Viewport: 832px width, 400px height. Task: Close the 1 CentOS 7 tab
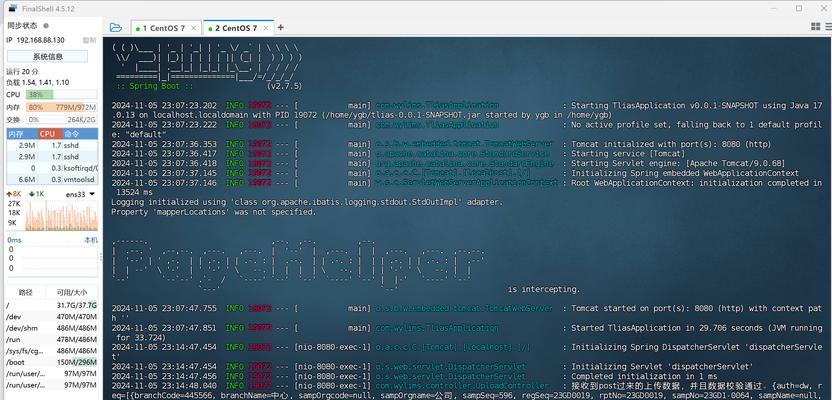tap(194, 28)
